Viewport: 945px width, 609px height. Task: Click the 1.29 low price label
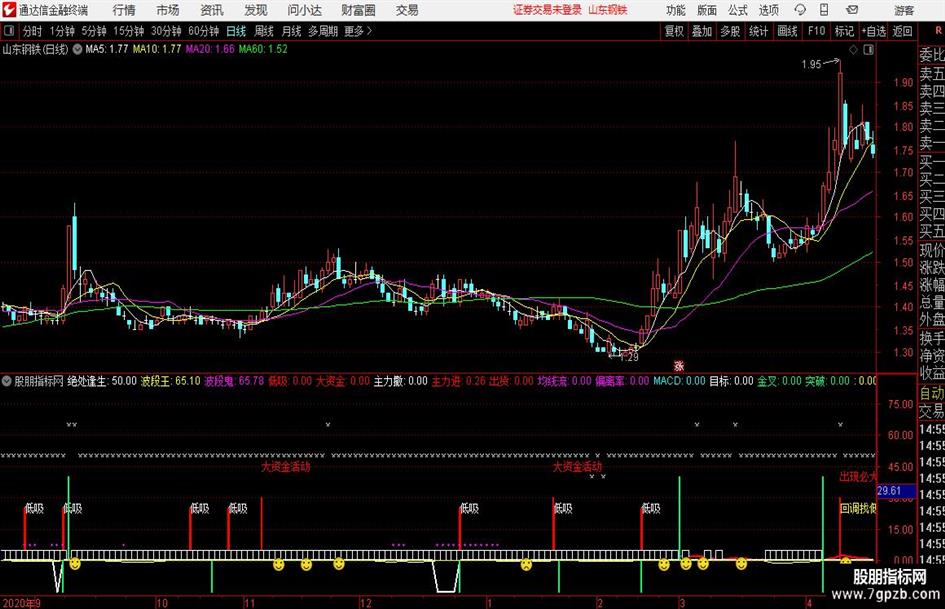[x=629, y=357]
